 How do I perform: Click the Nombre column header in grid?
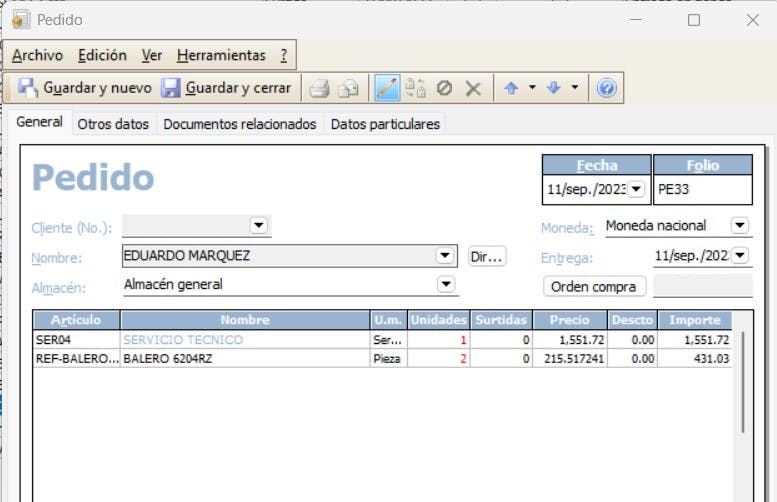click(x=245, y=320)
